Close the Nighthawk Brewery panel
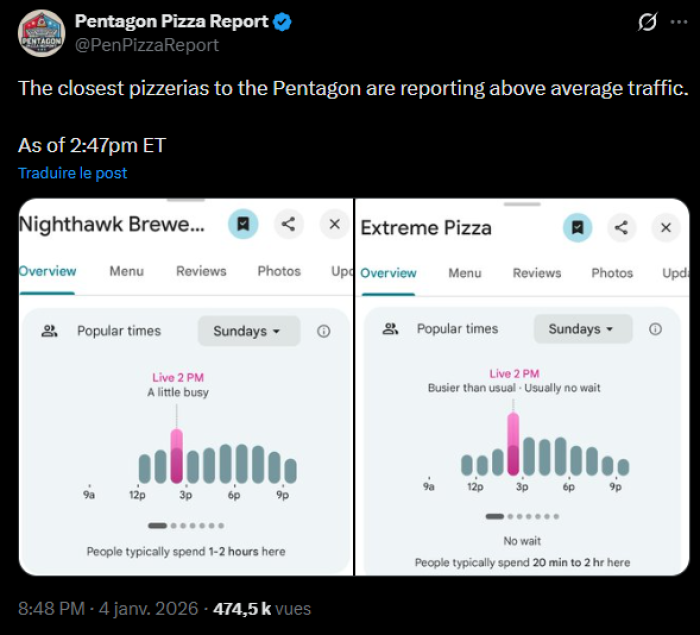Viewport: 700px width, 635px height. [334, 224]
